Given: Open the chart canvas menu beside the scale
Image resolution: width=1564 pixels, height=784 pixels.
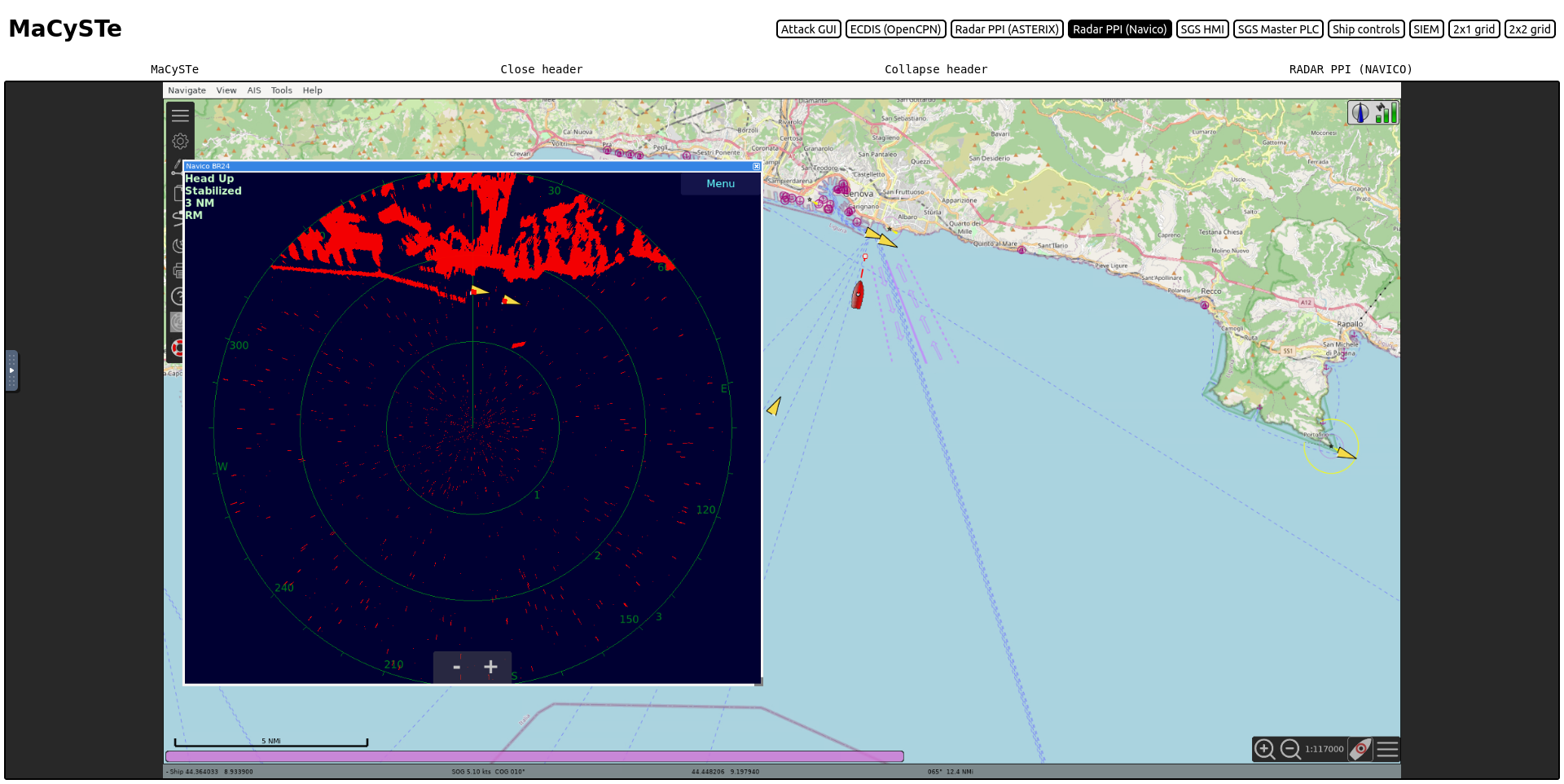Looking at the screenshot, I should (1387, 749).
